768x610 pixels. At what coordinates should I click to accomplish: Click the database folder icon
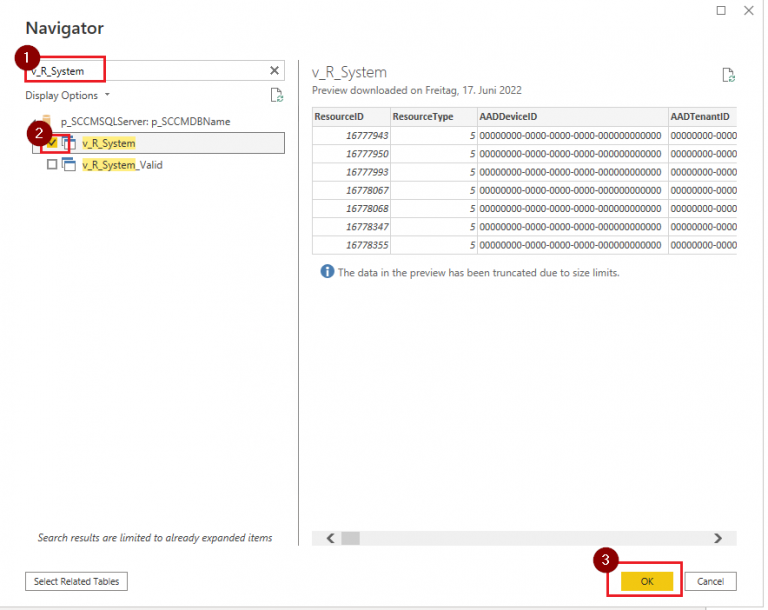point(47,121)
